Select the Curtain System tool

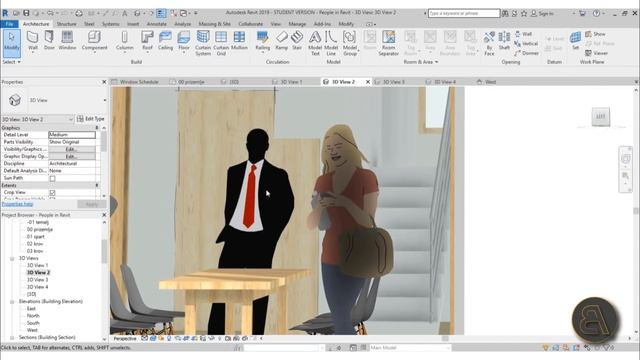click(203, 43)
